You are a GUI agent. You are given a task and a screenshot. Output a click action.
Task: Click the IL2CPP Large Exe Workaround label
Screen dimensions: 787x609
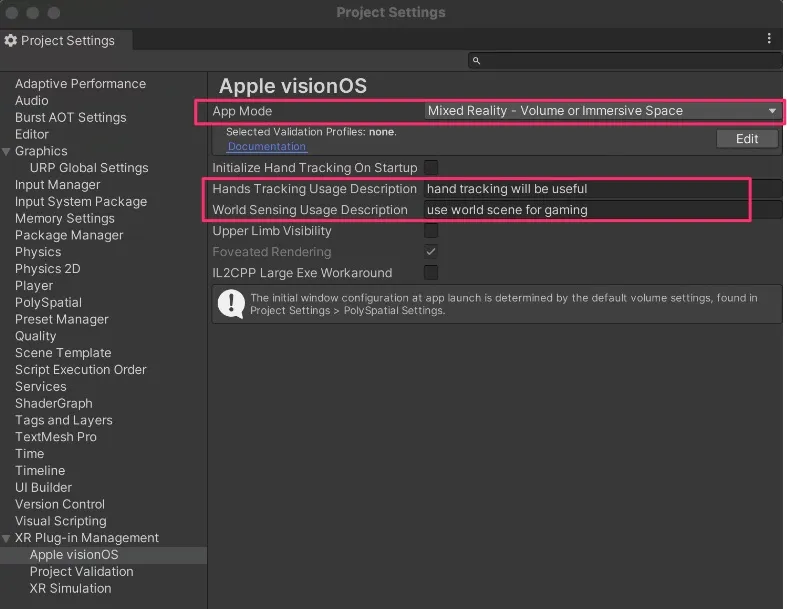[x=302, y=273]
